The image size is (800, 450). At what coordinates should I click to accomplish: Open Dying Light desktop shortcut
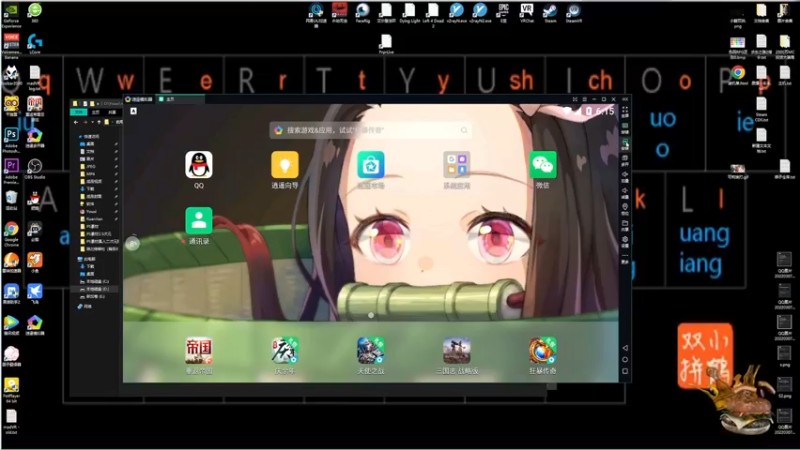click(410, 13)
